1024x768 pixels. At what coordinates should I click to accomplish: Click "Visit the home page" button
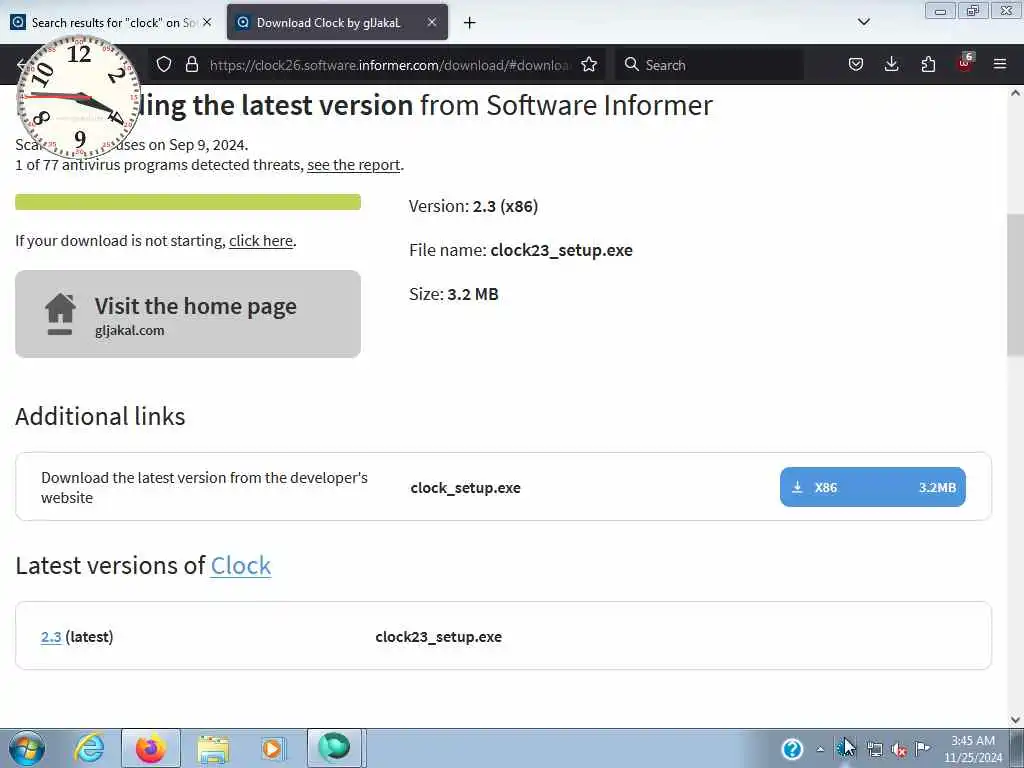pyautogui.click(x=188, y=314)
